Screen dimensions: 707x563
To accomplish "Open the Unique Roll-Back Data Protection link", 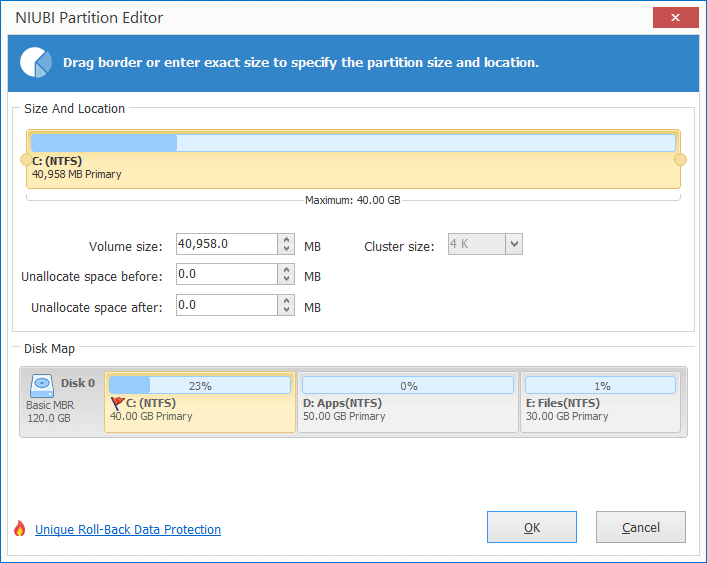I will pos(128,530).
